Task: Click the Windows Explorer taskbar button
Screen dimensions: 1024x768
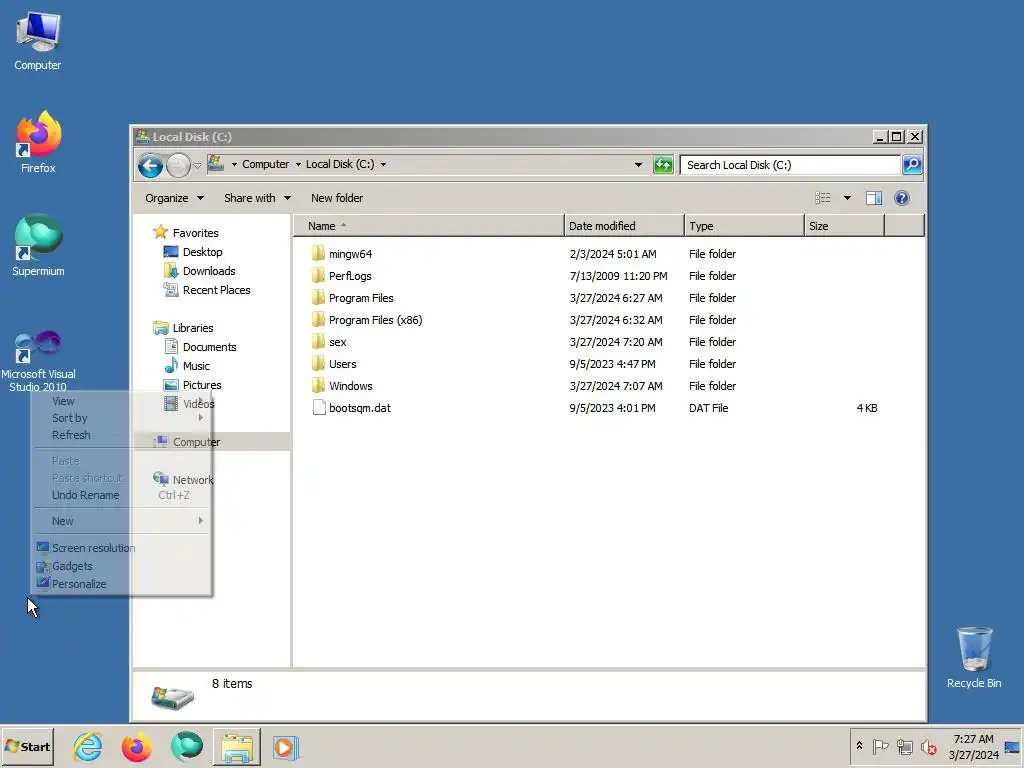Action: tap(236, 747)
